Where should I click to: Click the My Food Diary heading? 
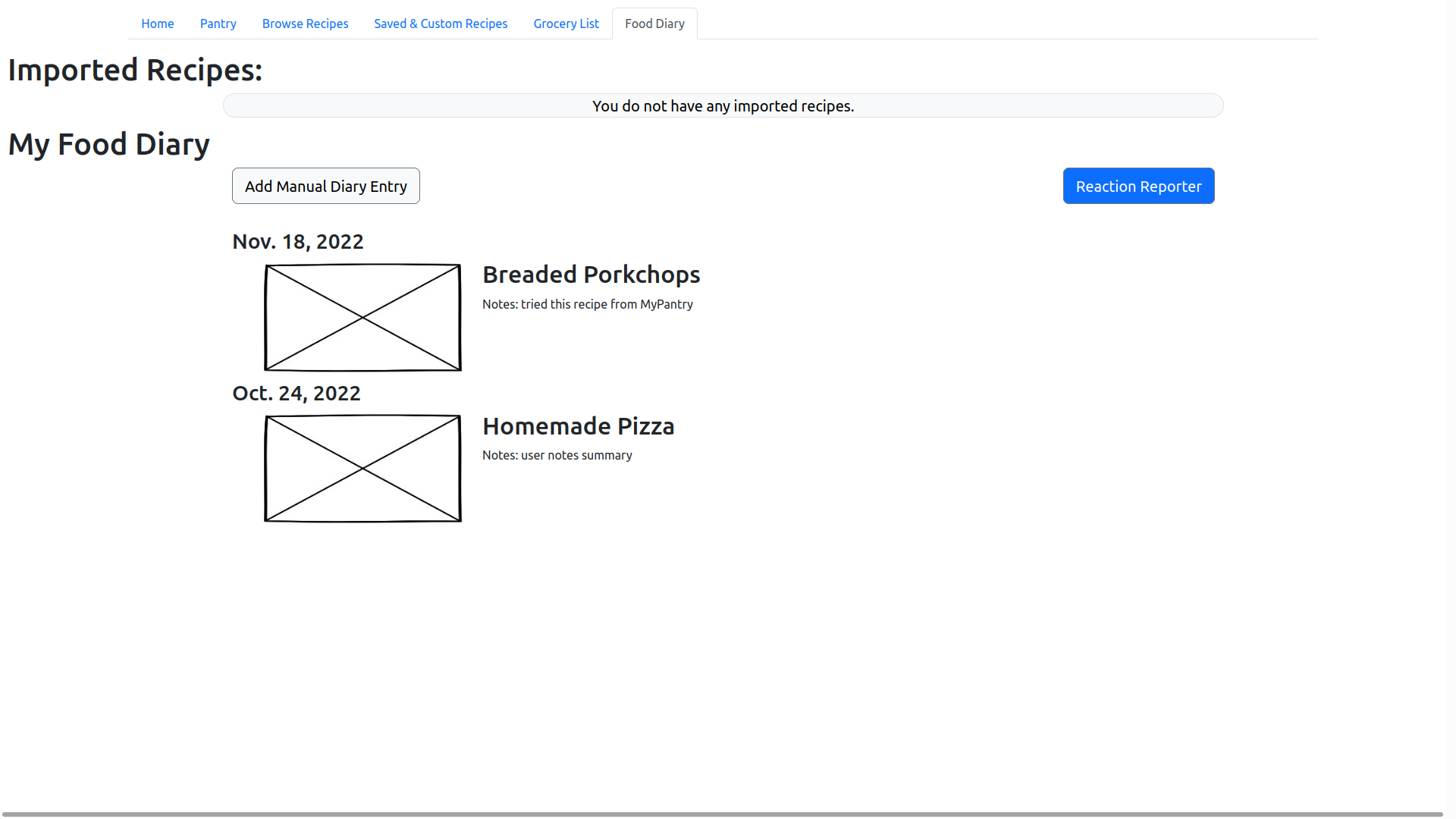[x=108, y=144]
